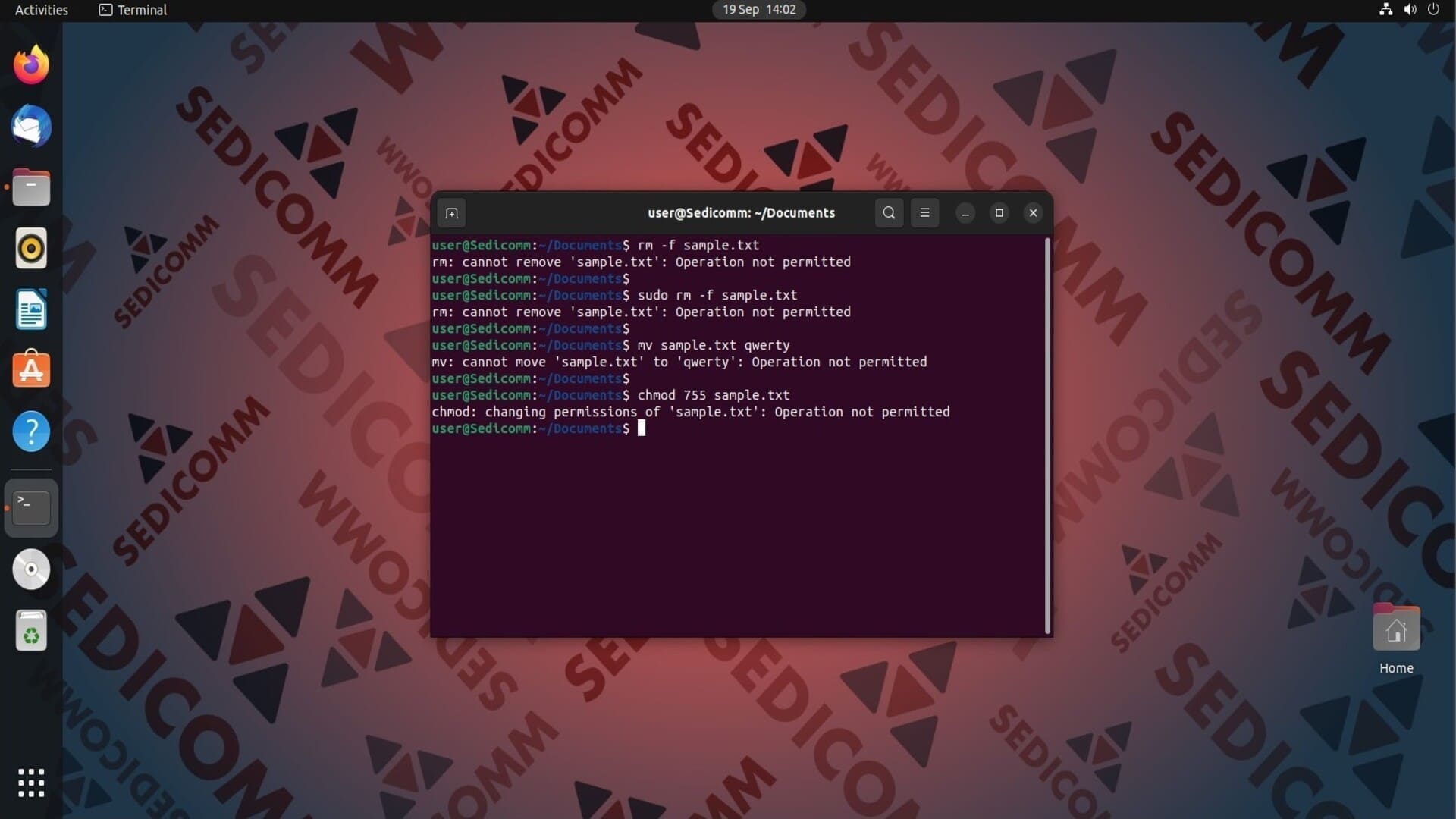Open the Help question mark icon
Viewport: 1456px width, 819px height.
[31, 431]
